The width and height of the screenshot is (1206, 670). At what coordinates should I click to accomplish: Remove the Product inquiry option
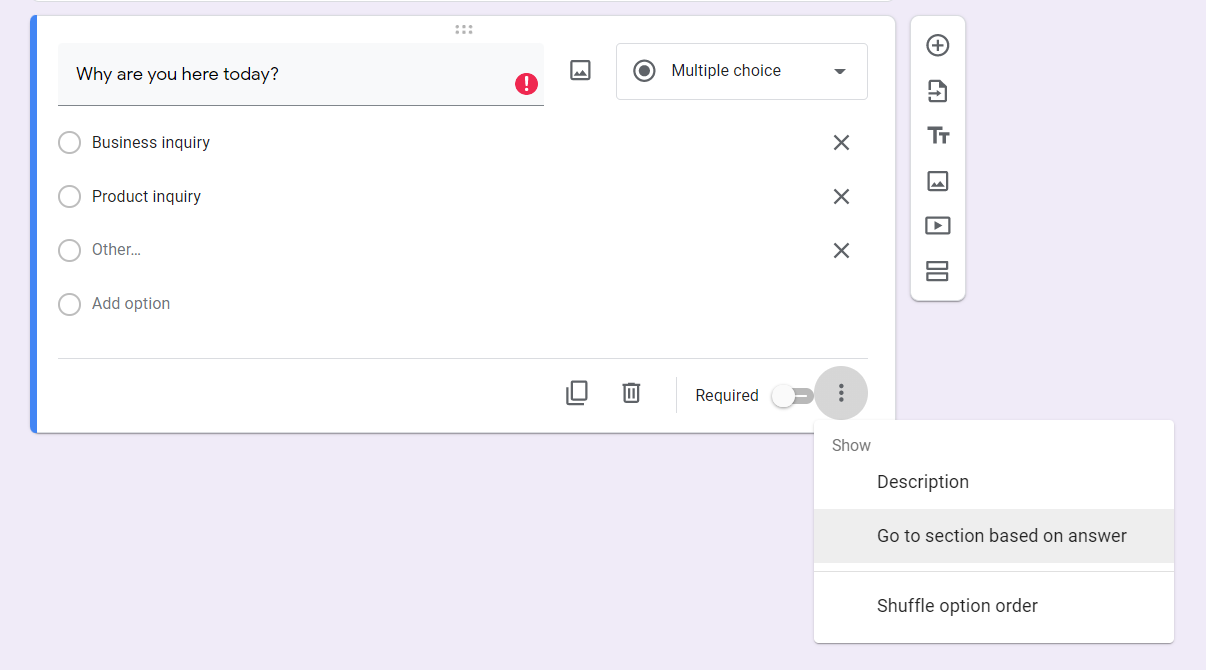coord(841,196)
